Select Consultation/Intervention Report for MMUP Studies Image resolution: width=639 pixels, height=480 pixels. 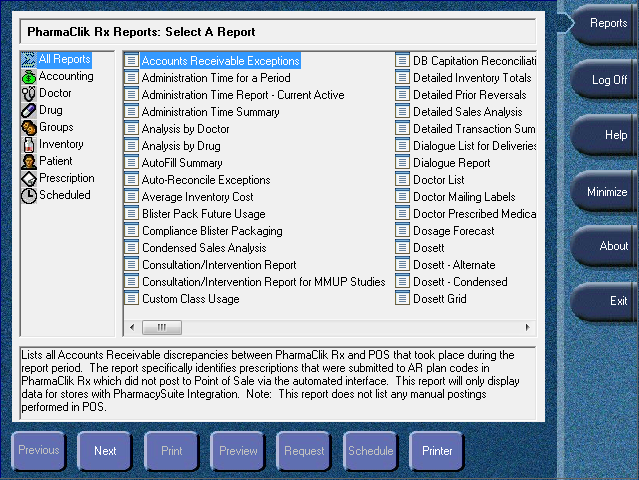pos(264,282)
